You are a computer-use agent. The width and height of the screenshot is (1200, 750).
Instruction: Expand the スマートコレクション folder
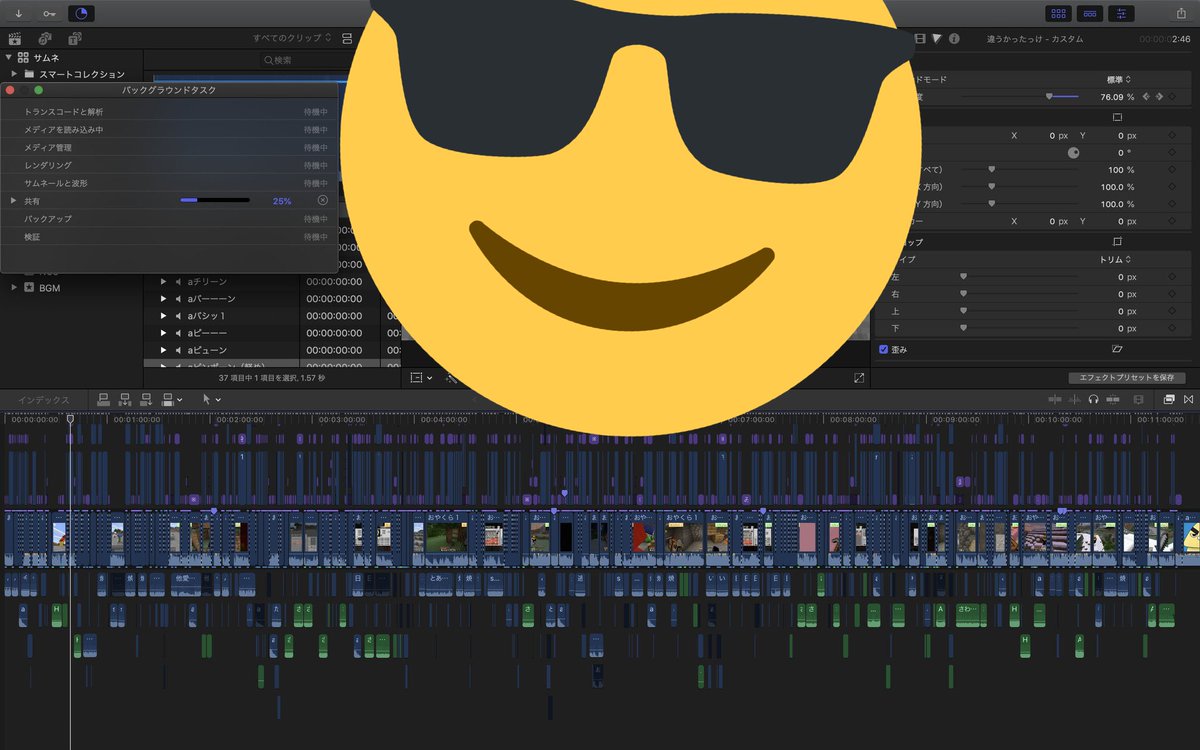click(x=15, y=74)
